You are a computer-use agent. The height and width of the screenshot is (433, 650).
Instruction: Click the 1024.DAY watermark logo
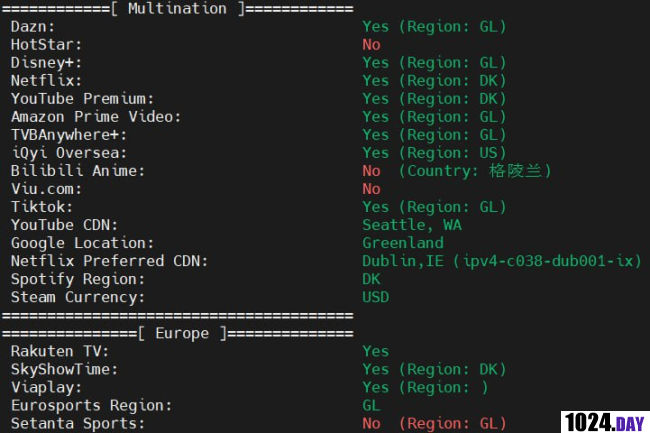605,422
